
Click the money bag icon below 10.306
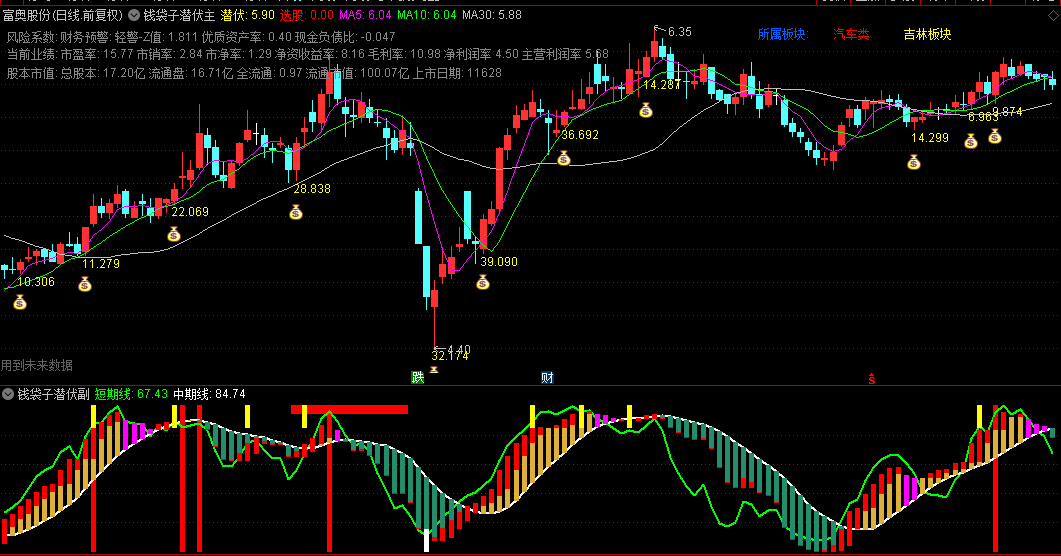coord(20,302)
